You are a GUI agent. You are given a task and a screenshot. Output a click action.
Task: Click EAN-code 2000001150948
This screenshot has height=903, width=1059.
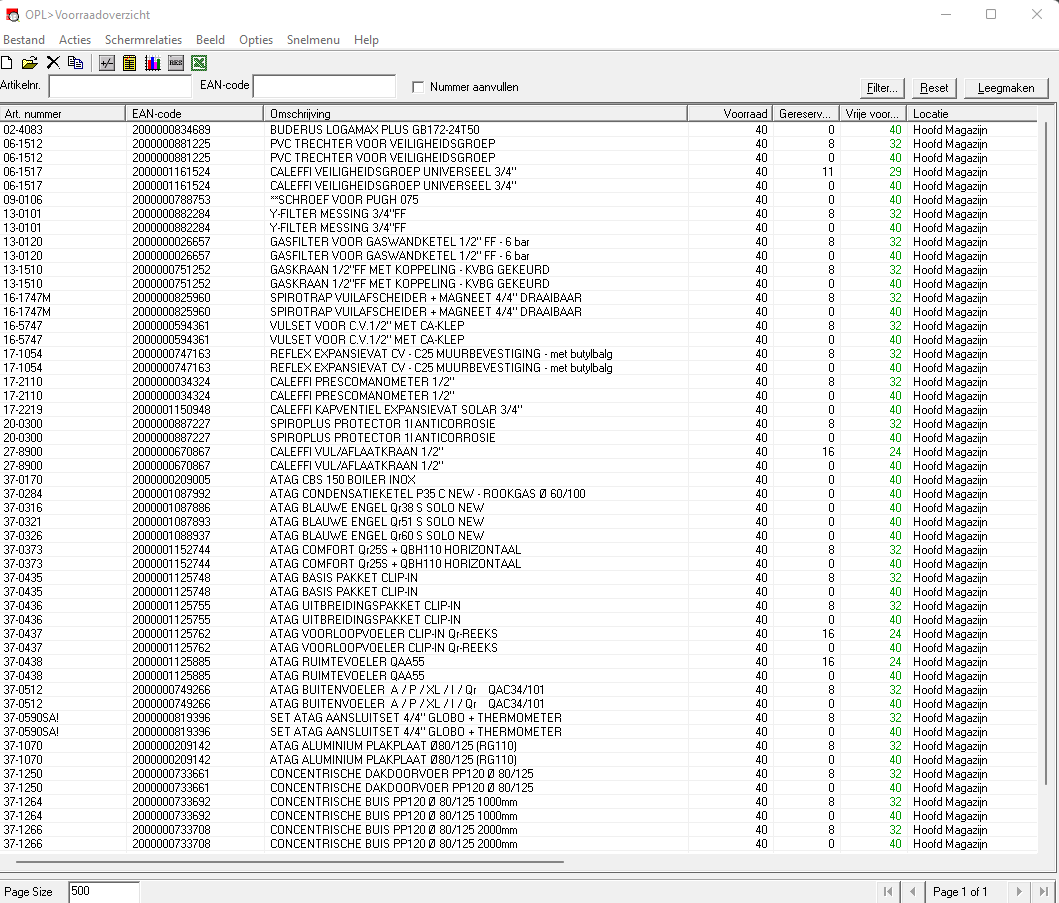pos(171,410)
